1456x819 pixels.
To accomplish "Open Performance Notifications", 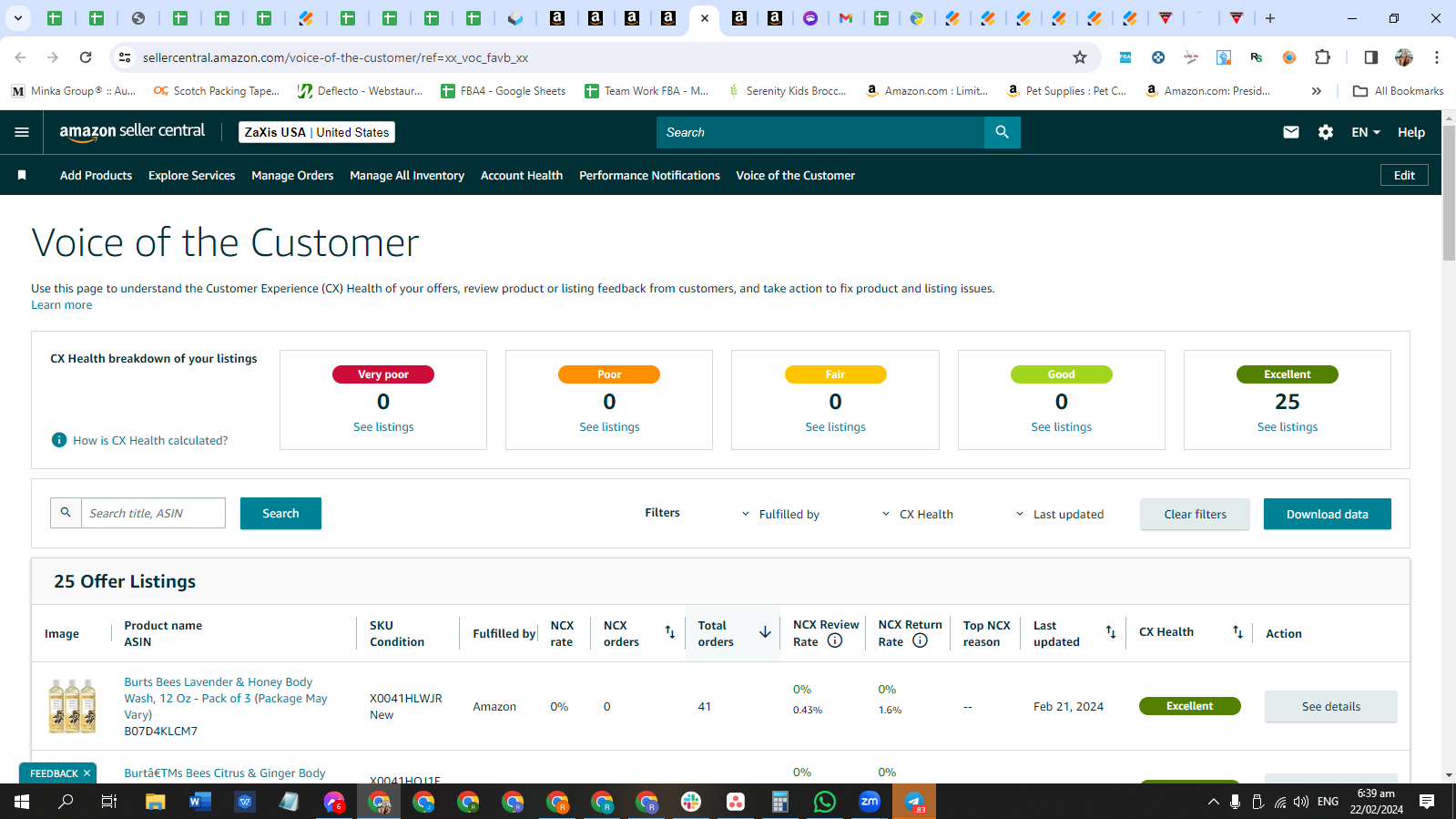I will tap(649, 175).
